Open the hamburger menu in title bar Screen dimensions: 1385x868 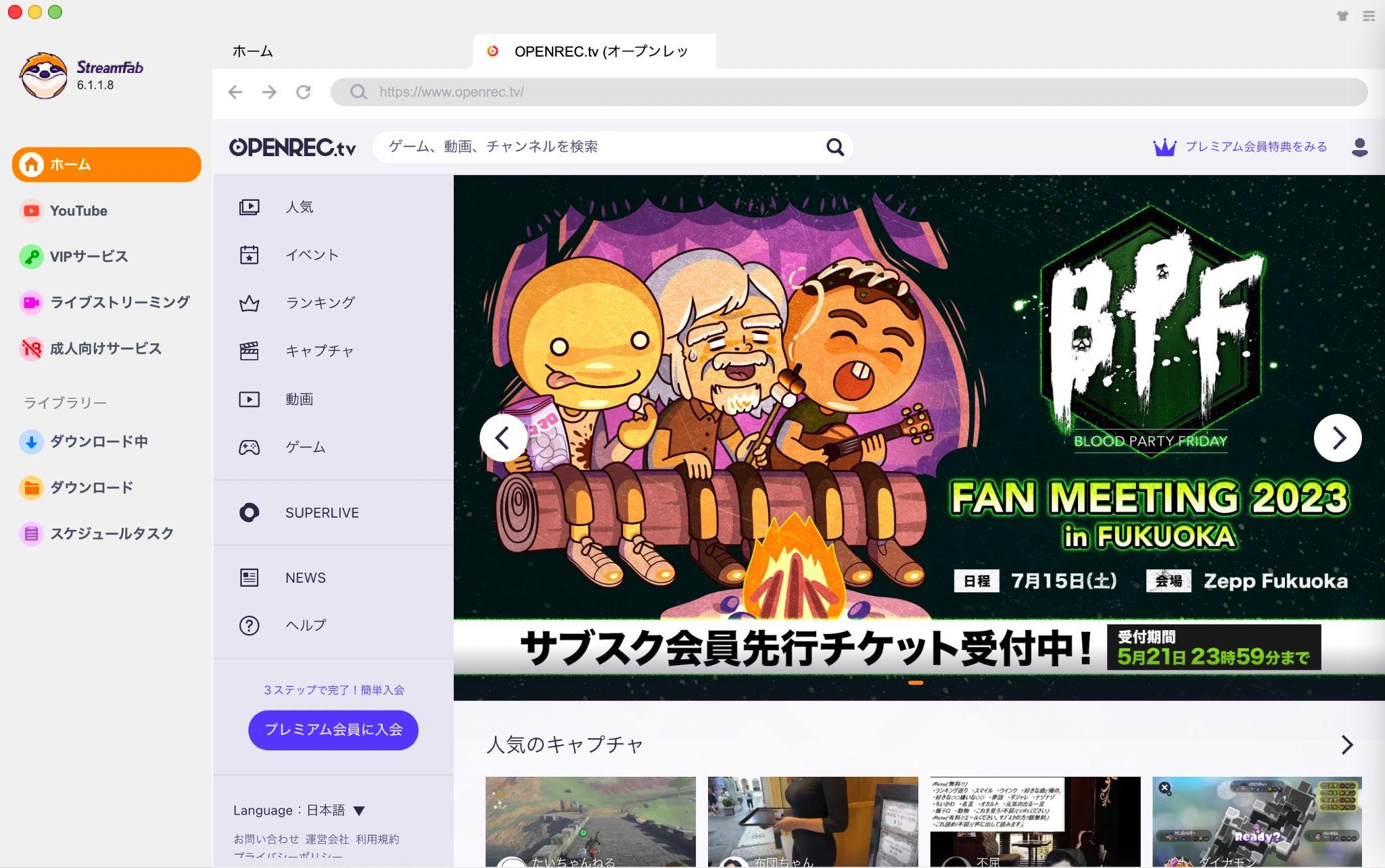click(x=1369, y=16)
